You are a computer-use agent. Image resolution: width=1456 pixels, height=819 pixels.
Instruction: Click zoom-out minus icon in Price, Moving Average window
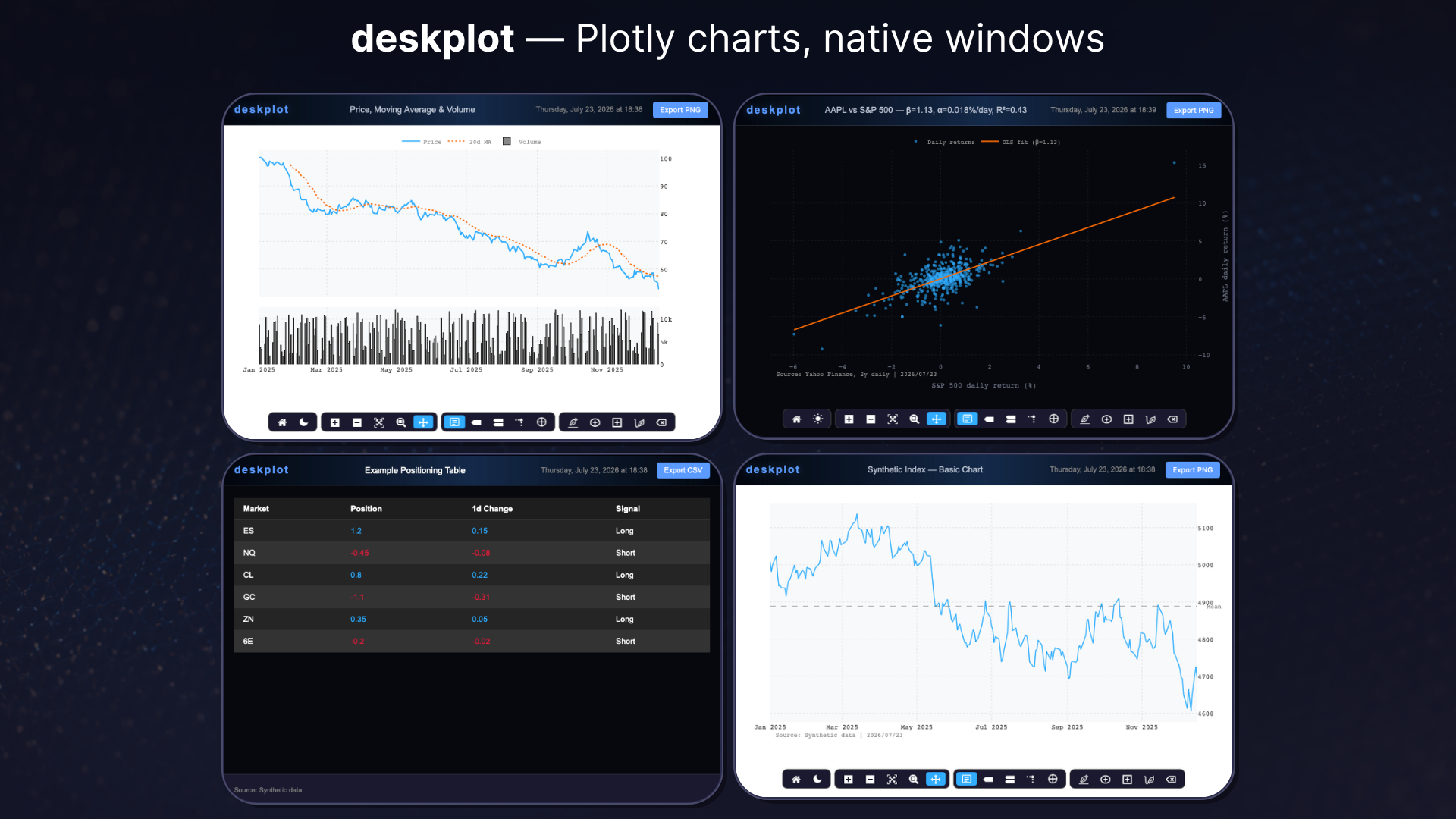[357, 422]
